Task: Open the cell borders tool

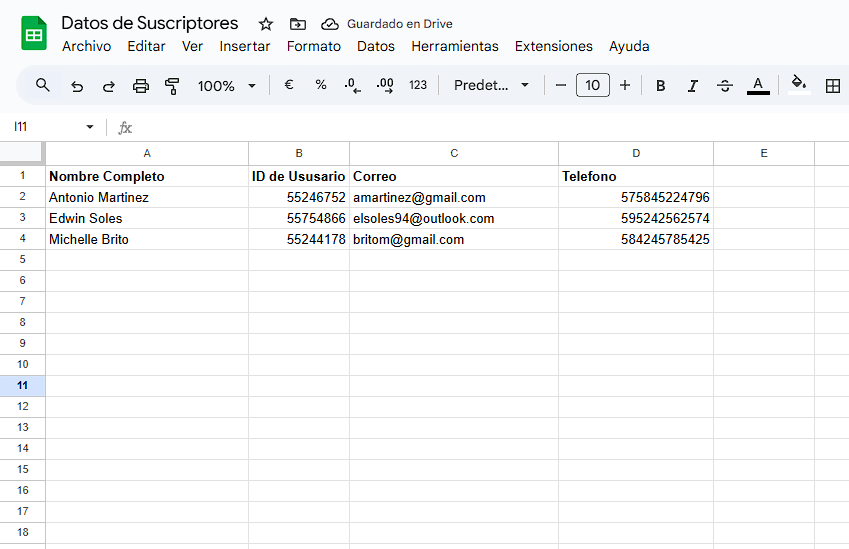Action: (833, 86)
